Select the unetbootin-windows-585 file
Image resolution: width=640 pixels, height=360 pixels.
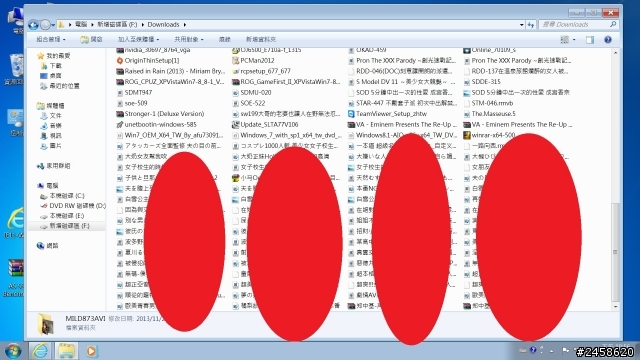point(156,124)
